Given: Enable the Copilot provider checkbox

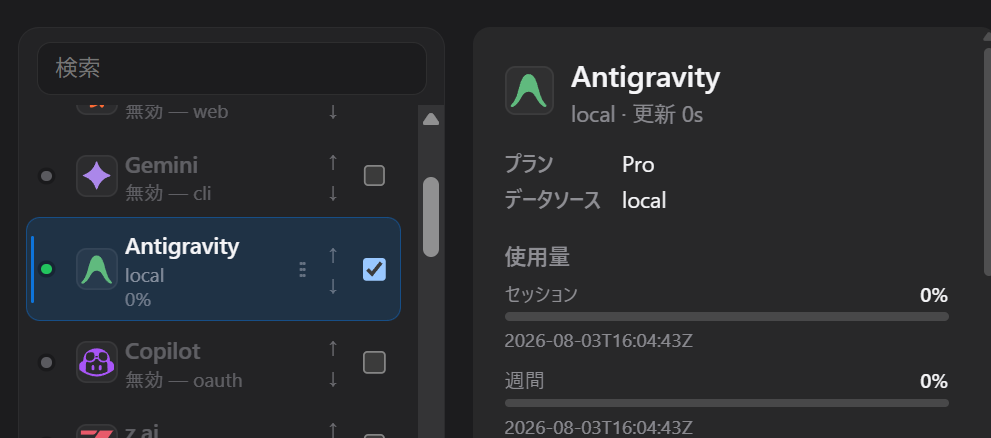Looking at the screenshot, I should click(x=374, y=363).
